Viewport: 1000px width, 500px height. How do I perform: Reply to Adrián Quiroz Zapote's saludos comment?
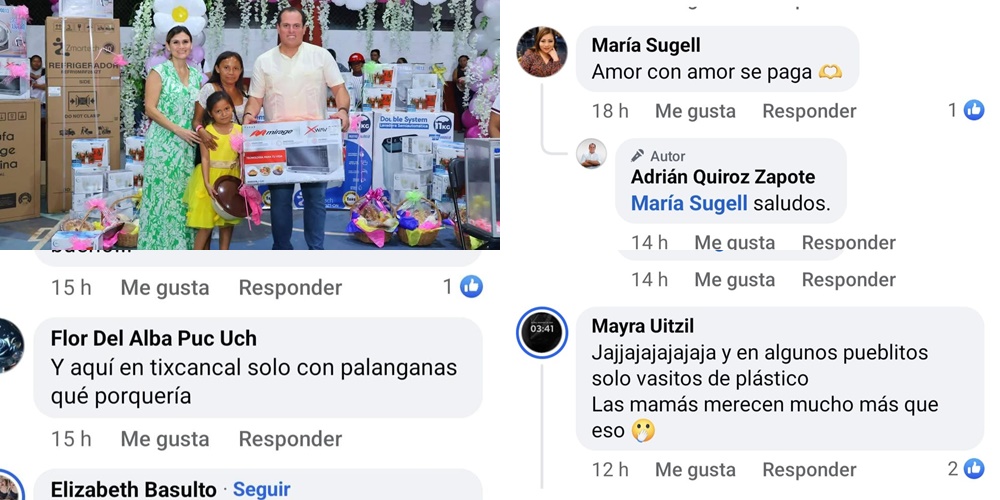point(848,242)
